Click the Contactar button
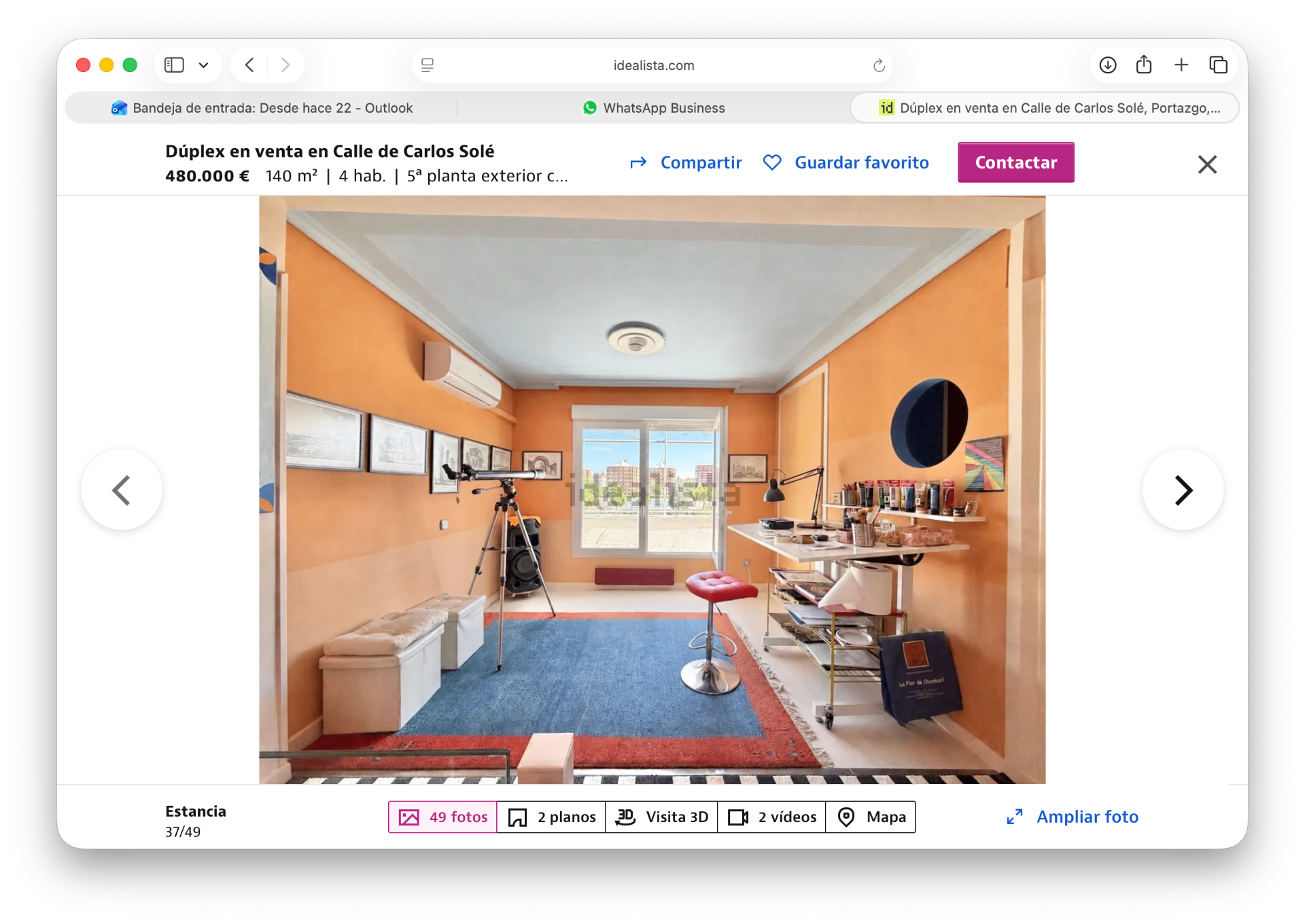 coord(1015,162)
